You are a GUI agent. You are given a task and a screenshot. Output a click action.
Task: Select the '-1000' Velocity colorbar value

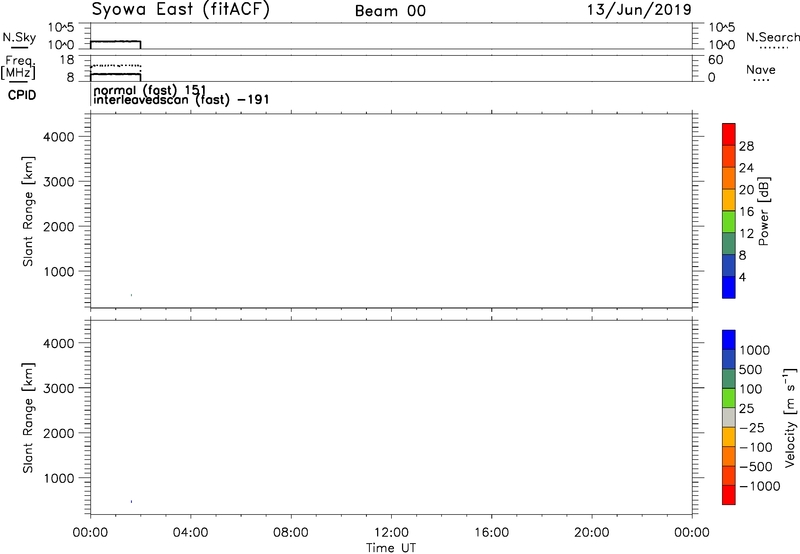coord(760,486)
